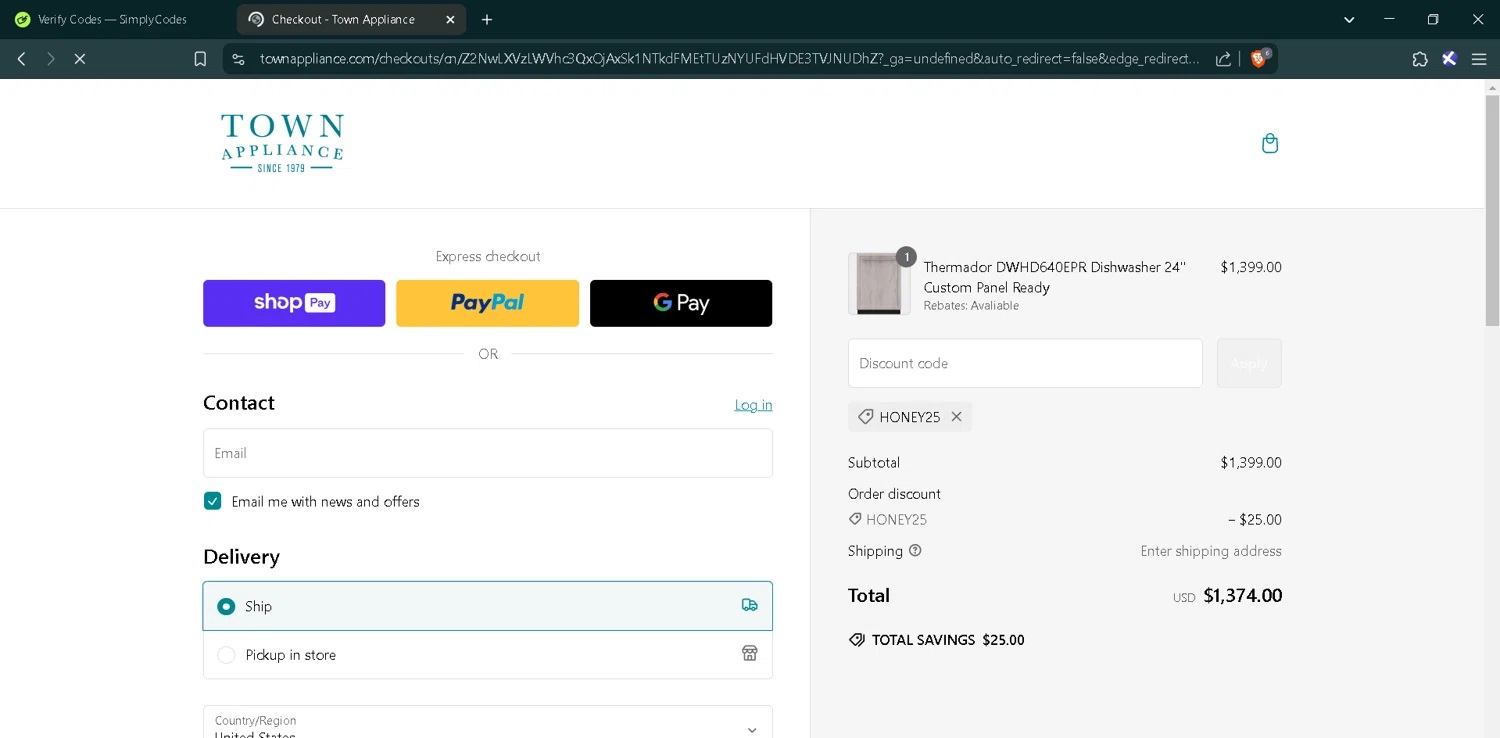This screenshot has height=738, width=1500.
Task: Toggle Email me with news and offers
Action: 212,501
